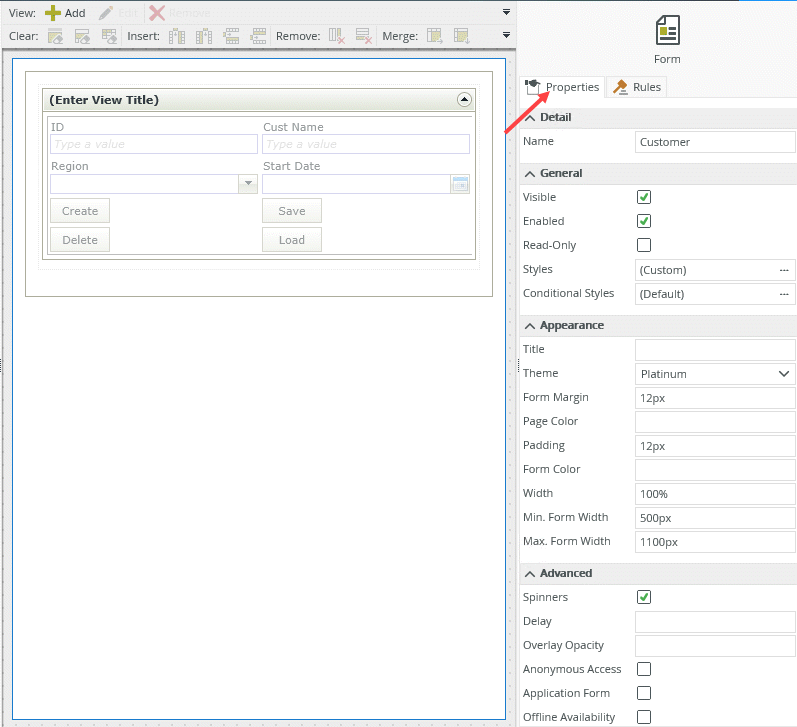Viewport: 797px width, 727px height.
Task: Click the Create button in the view
Action: [x=80, y=211]
